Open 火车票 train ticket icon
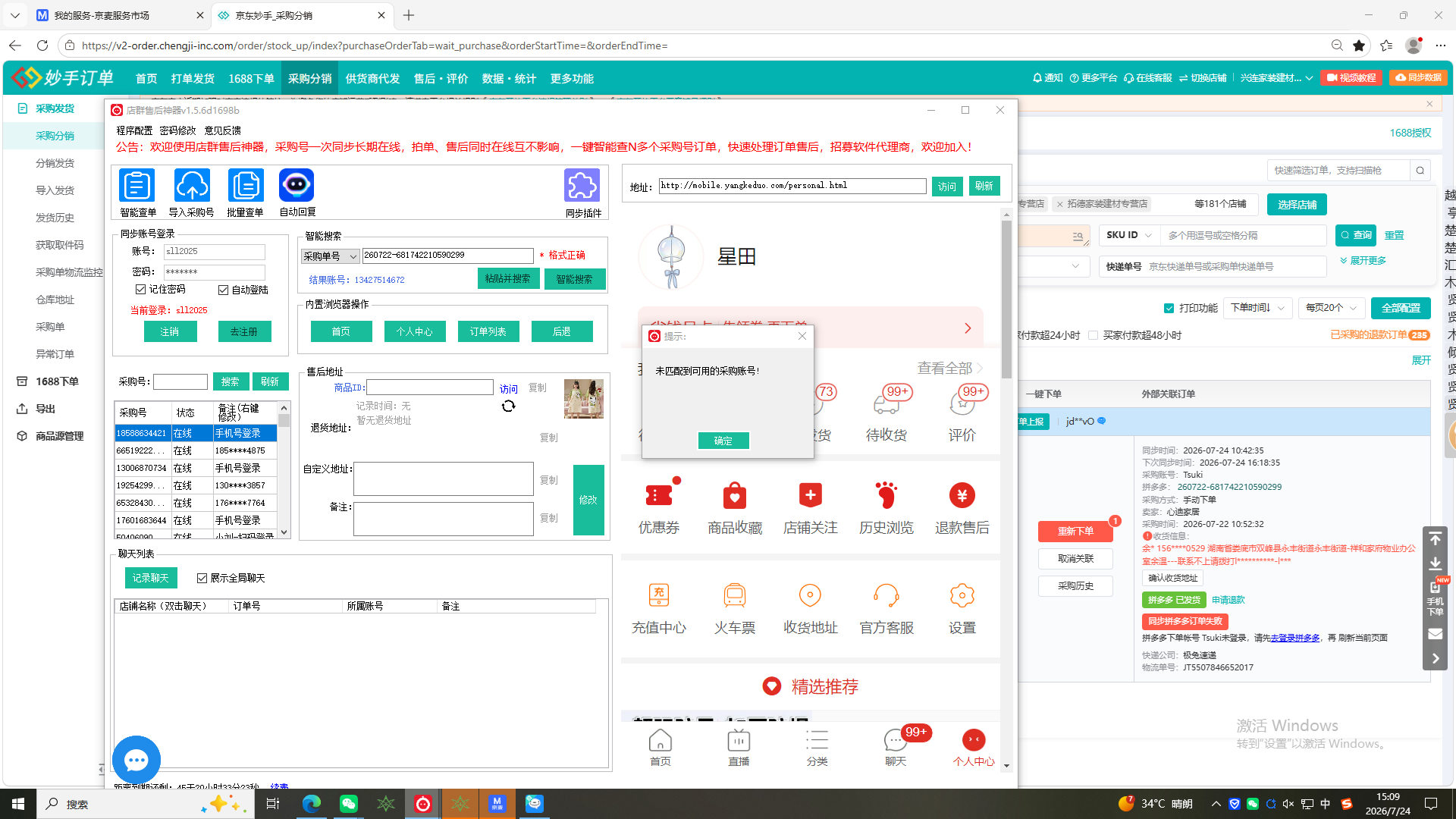 pos(735,595)
